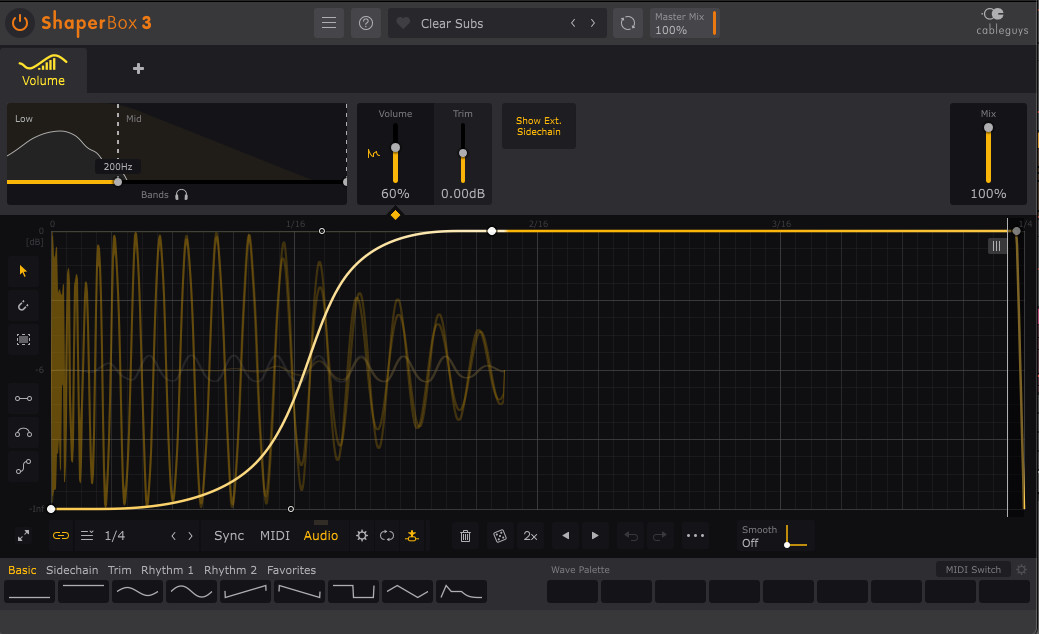
Task: Choose the straight line segment tool
Action: [x=23, y=398]
